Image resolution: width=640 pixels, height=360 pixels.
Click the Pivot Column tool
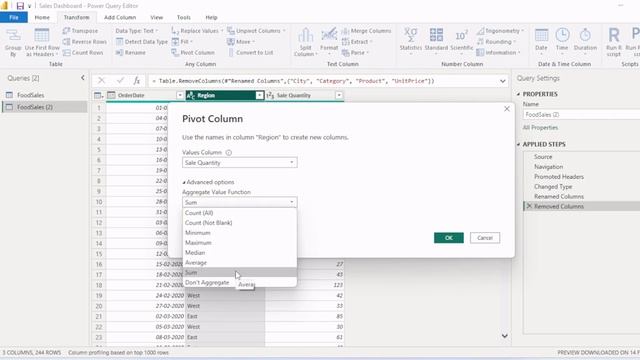(193, 53)
